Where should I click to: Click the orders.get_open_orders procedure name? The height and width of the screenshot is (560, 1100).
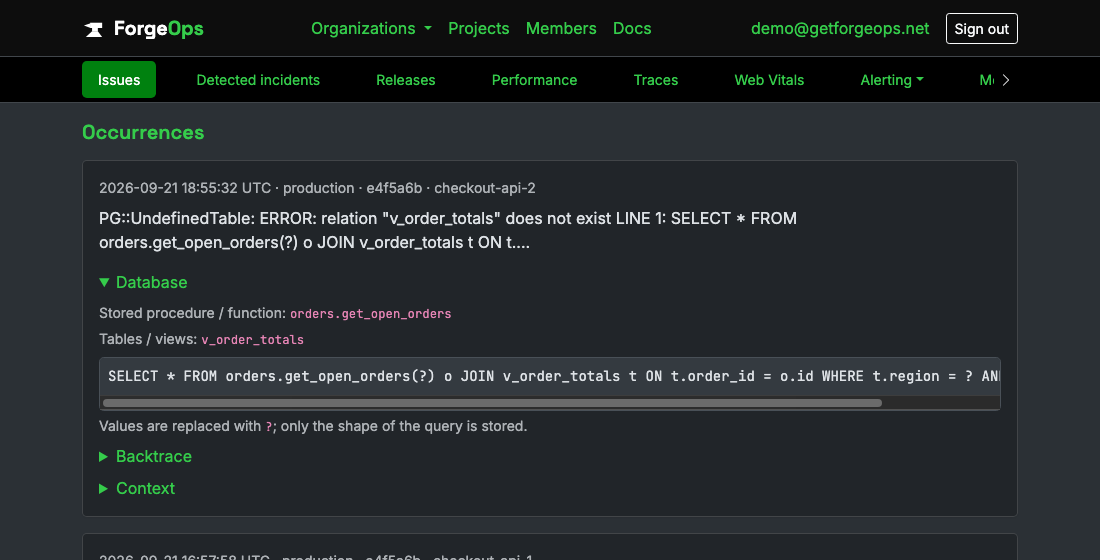tap(370, 314)
